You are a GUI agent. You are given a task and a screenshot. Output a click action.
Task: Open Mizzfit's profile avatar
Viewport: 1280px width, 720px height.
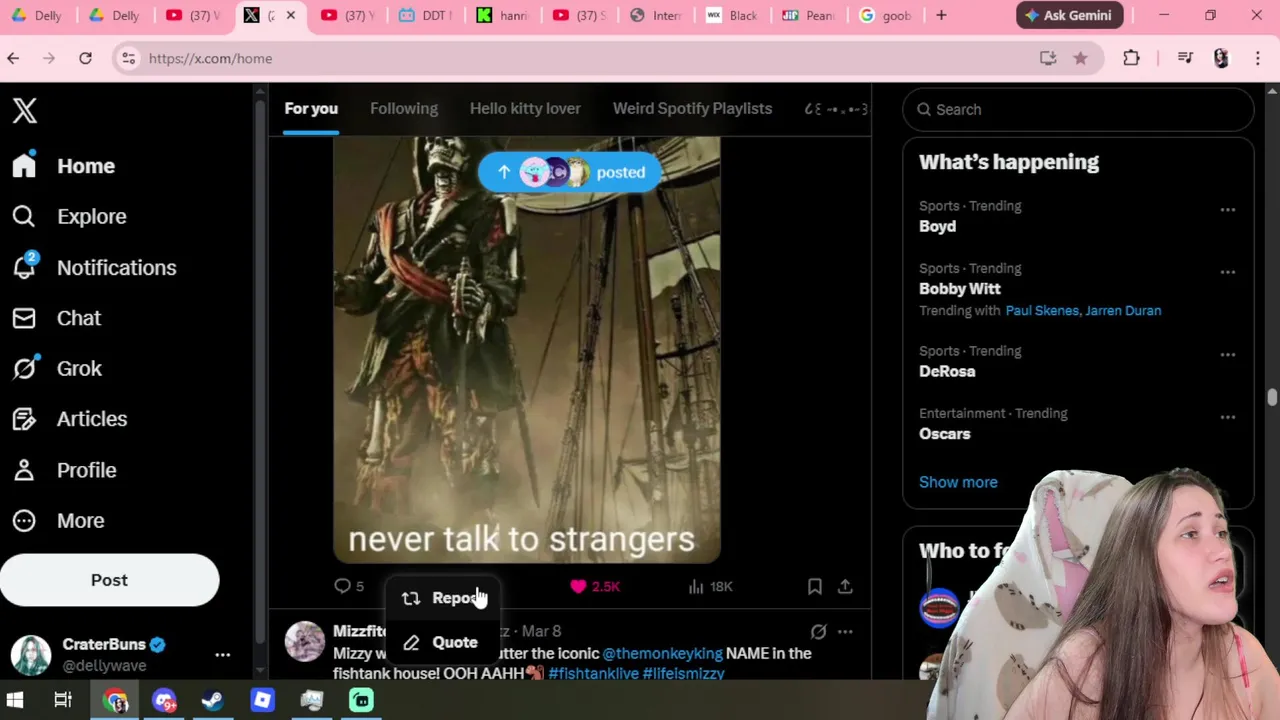point(304,642)
